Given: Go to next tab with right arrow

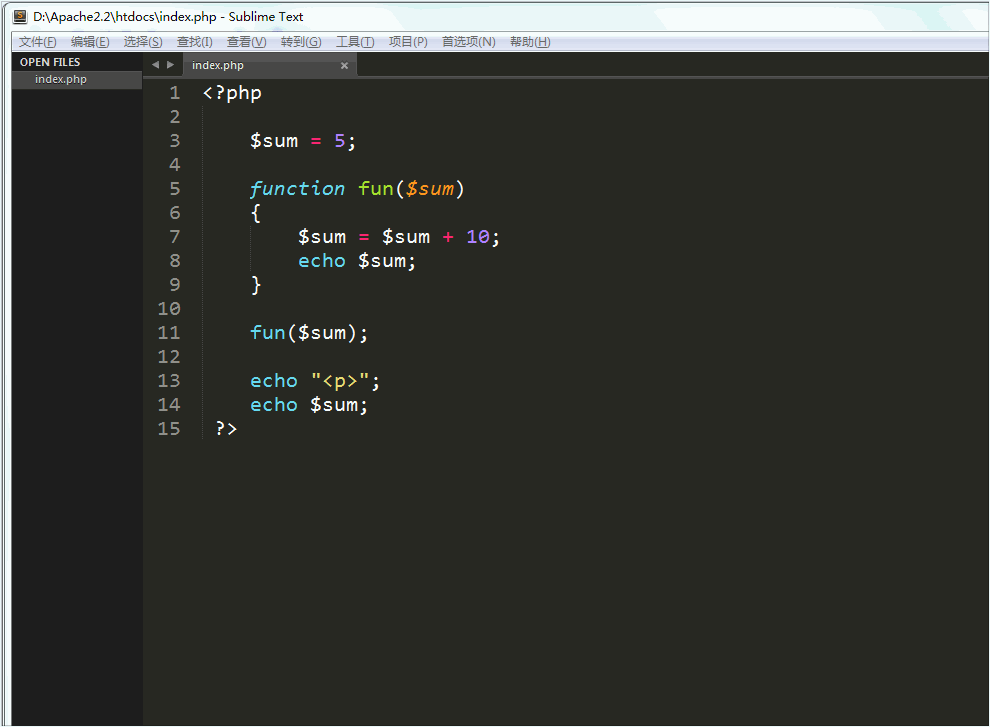Looking at the screenshot, I should pos(170,64).
